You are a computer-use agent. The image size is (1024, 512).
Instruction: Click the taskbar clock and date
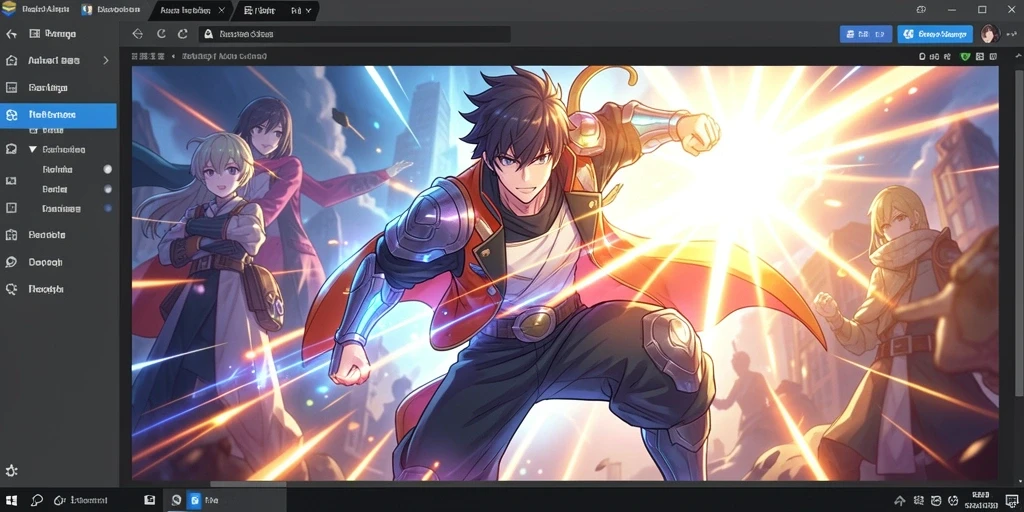click(x=980, y=500)
